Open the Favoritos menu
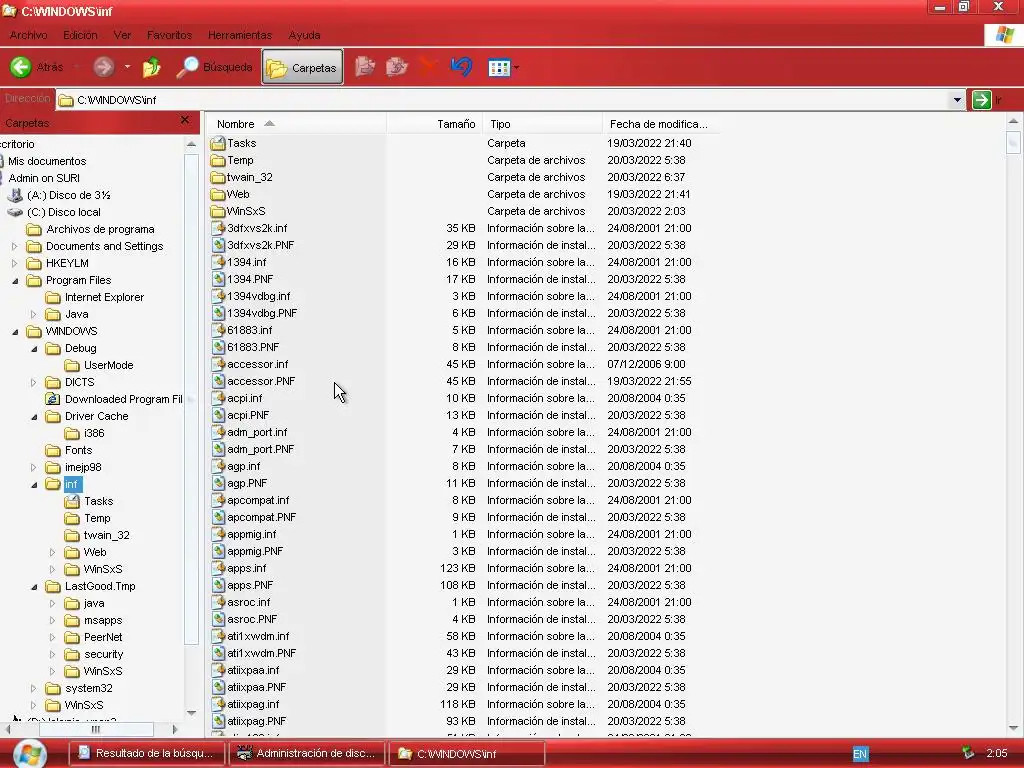This screenshot has width=1024, height=768. coord(169,35)
